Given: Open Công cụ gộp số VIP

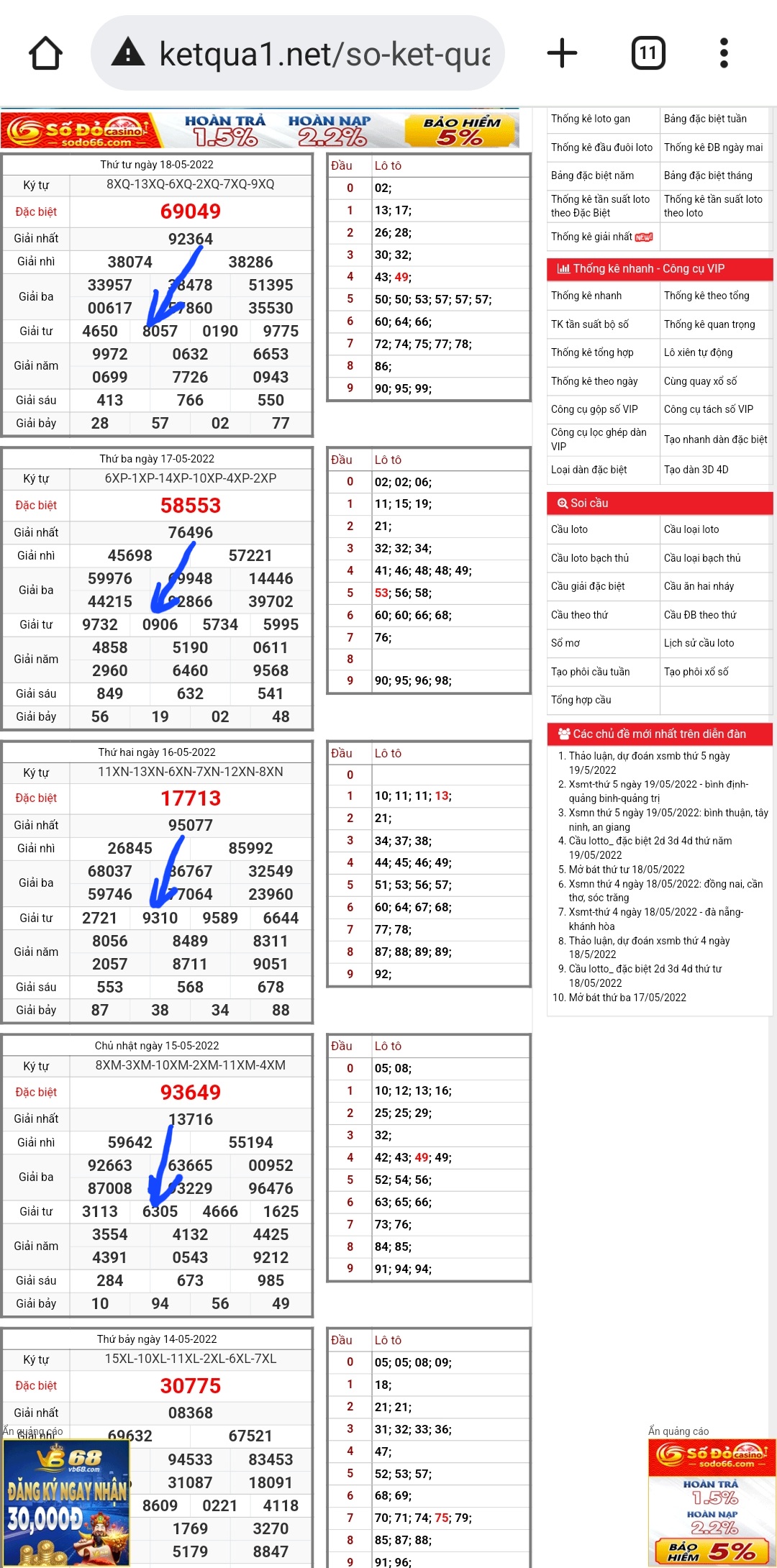Looking at the screenshot, I should [594, 409].
